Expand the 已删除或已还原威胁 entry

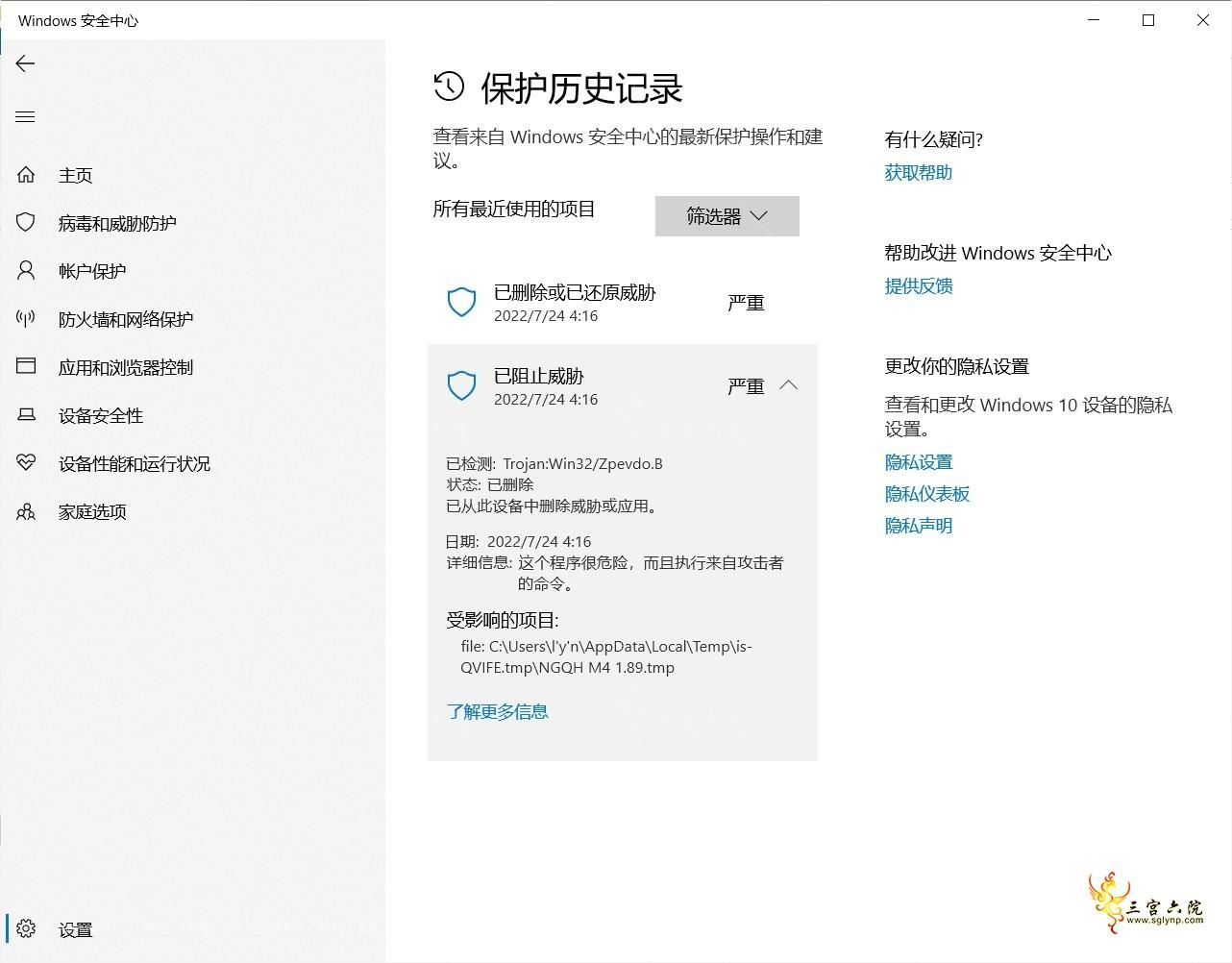coord(622,303)
